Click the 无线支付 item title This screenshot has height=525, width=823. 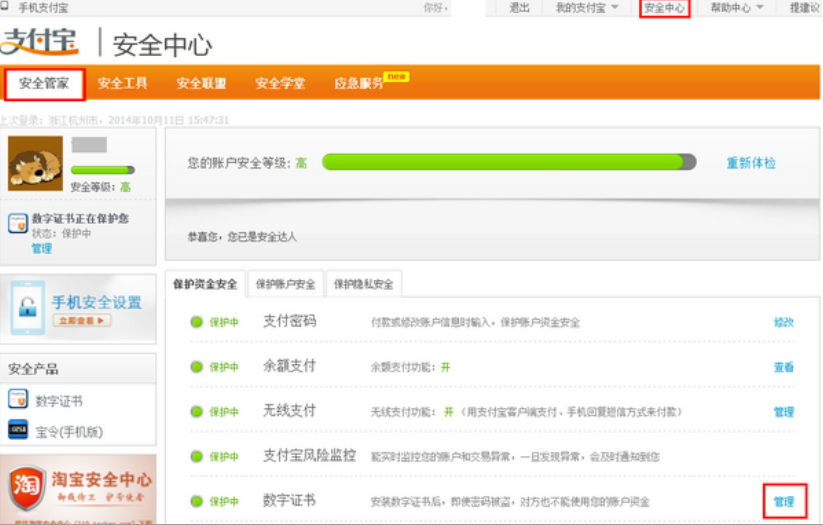click(289, 411)
